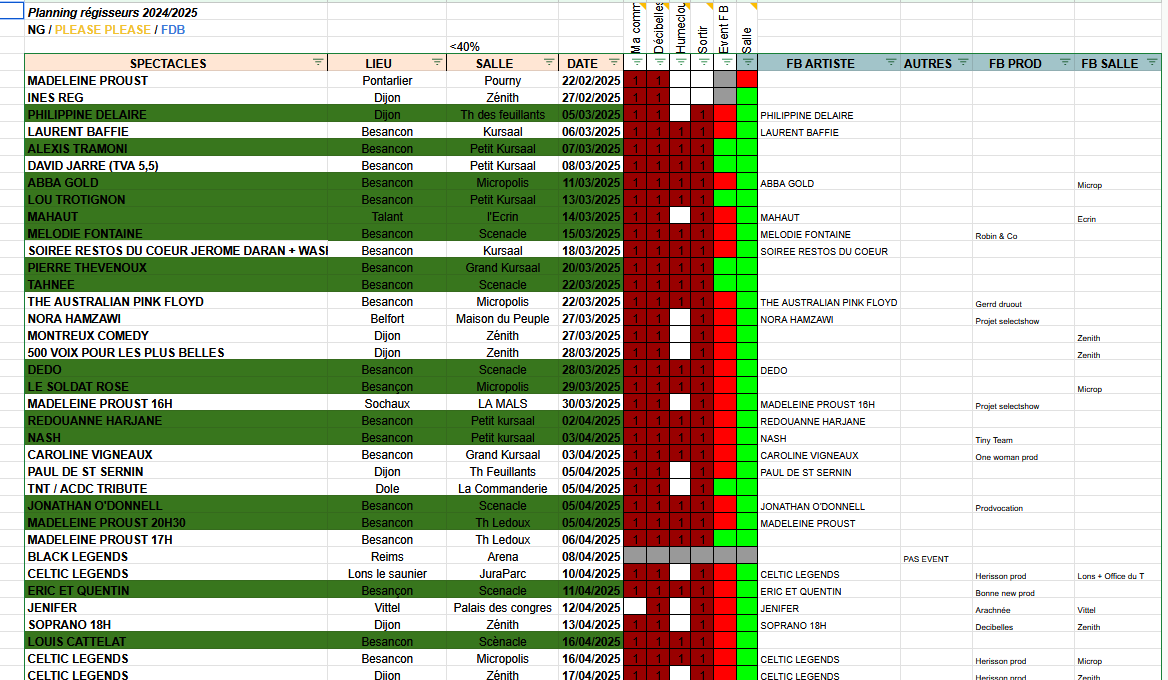Open filter under the Ma comm column

click(x=637, y=63)
